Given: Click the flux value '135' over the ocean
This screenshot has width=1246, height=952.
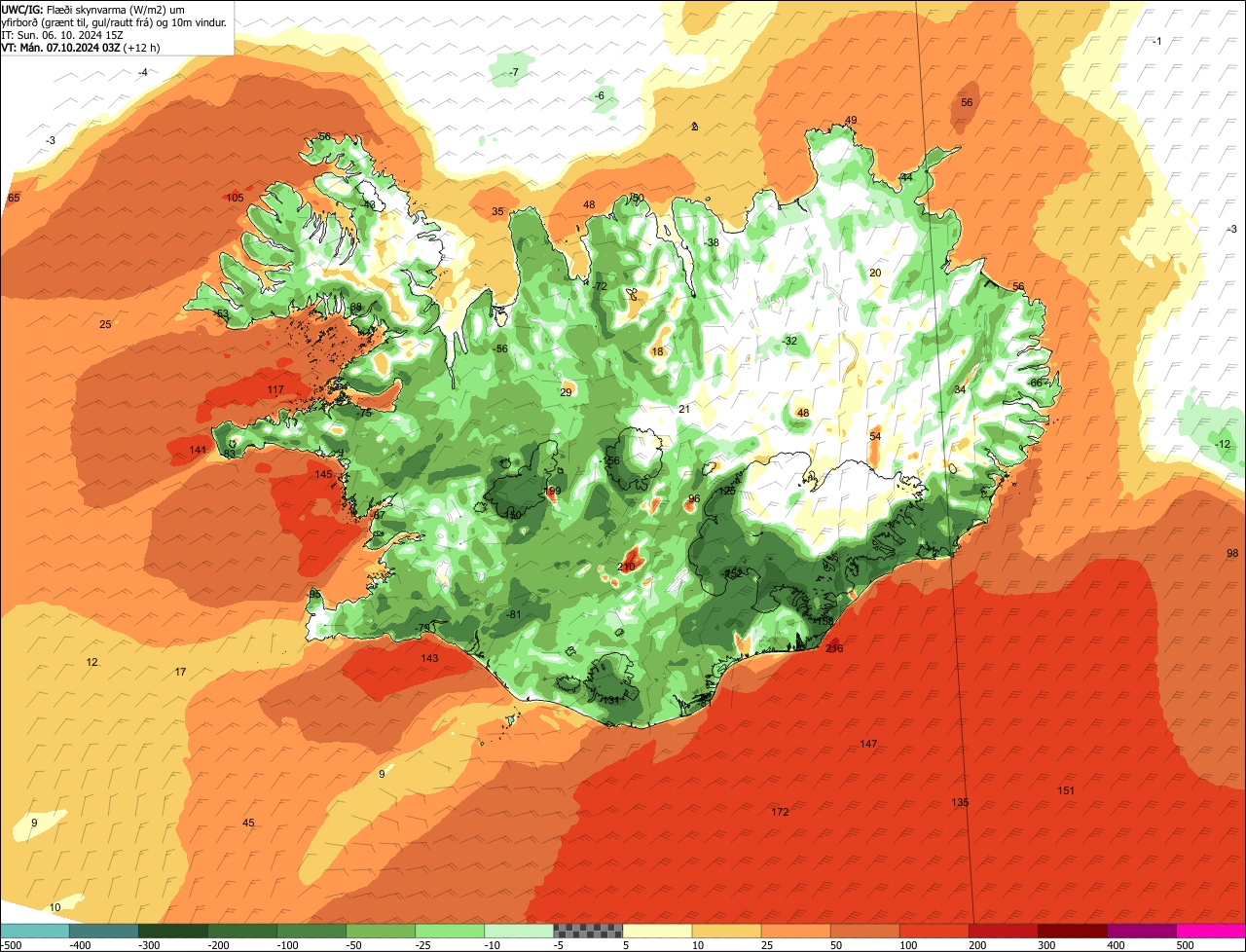Looking at the screenshot, I should point(960,802).
